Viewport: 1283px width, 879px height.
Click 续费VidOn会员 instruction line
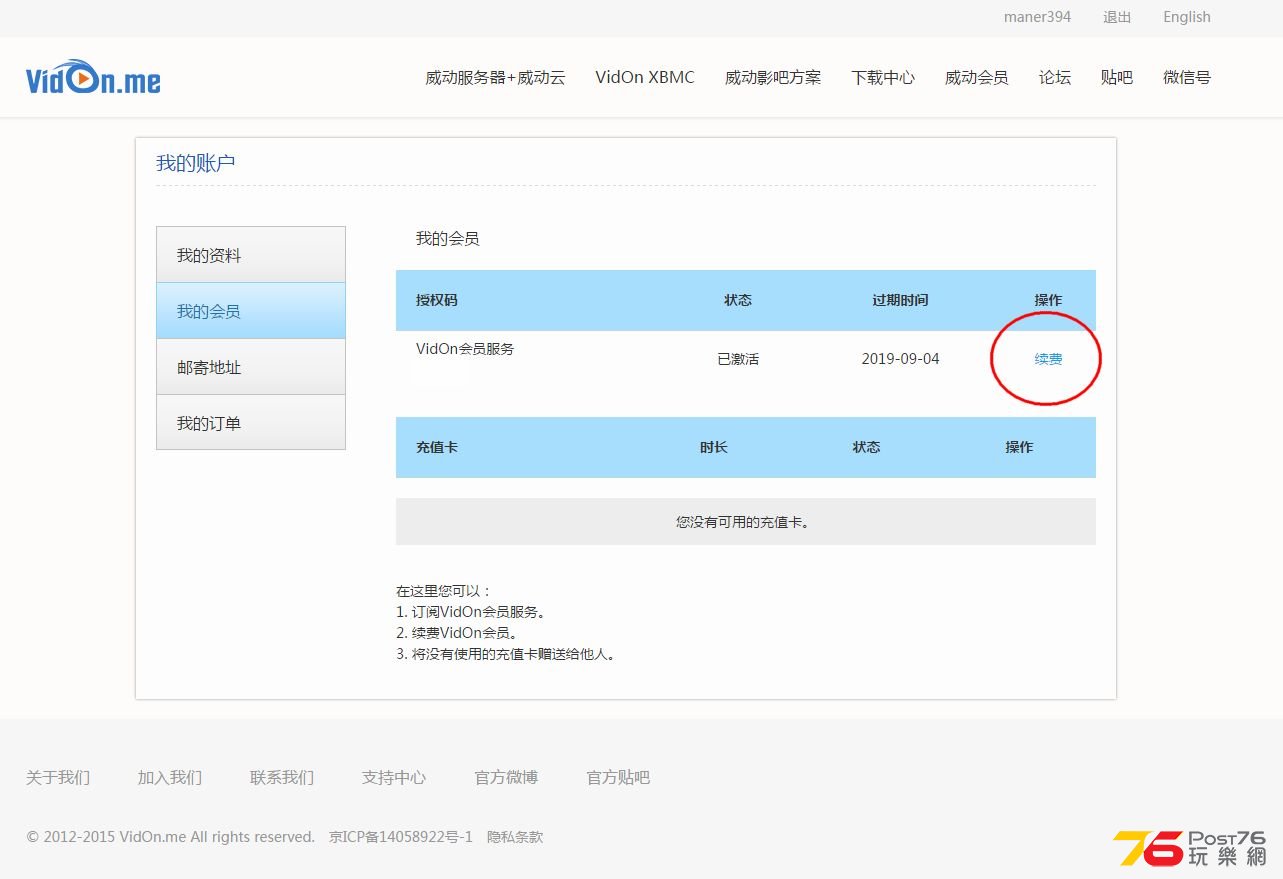coord(457,633)
